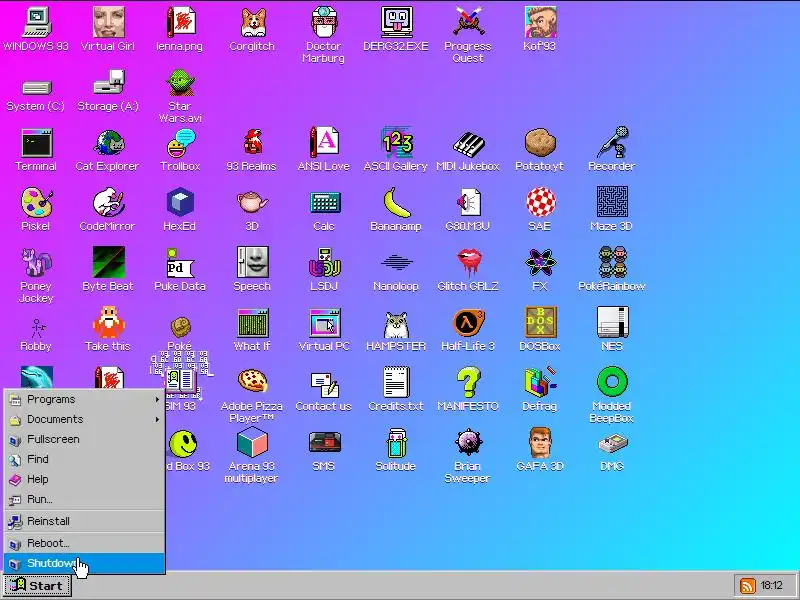The width and height of the screenshot is (800, 600).
Task: Launch 93 Realms icon
Action: pos(252,143)
